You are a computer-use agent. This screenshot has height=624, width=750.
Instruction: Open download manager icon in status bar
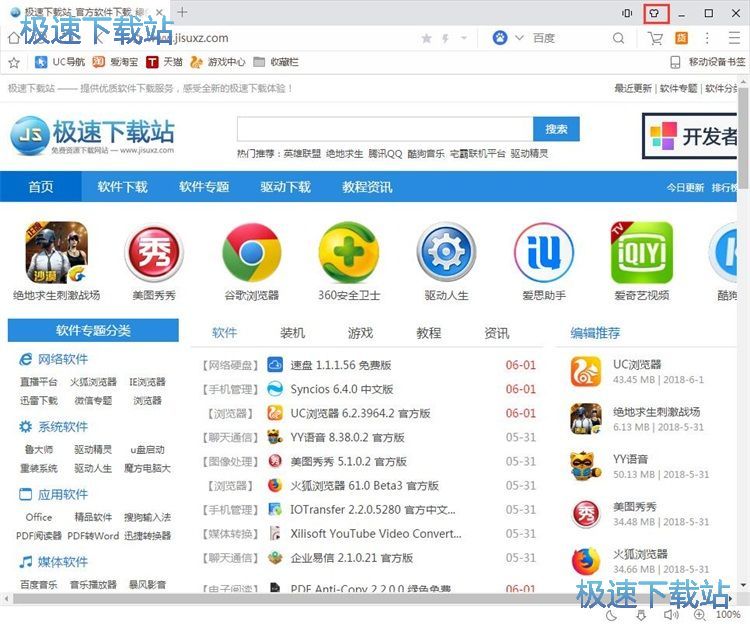(641, 614)
